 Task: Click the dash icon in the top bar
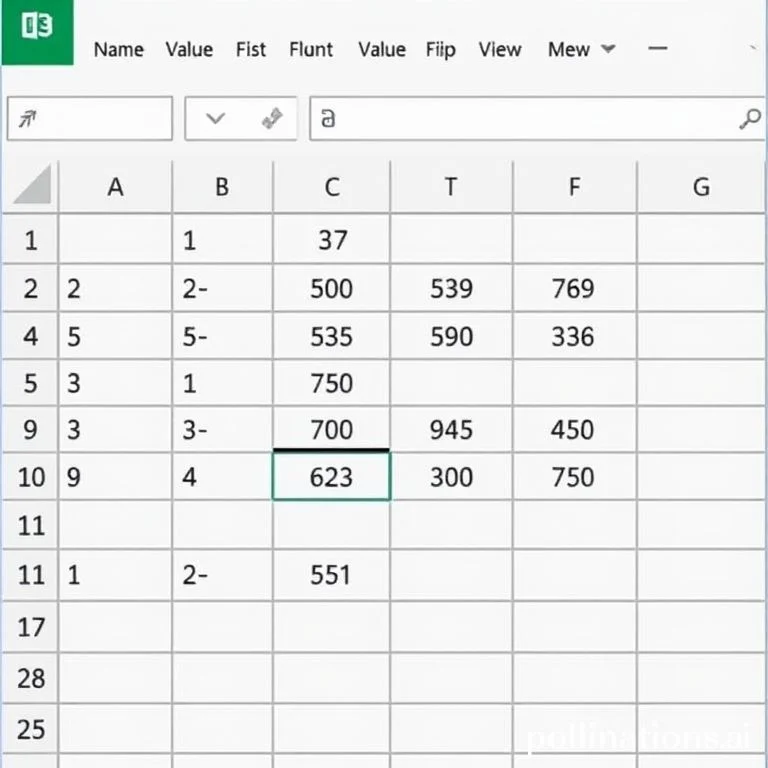coord(657,48)
